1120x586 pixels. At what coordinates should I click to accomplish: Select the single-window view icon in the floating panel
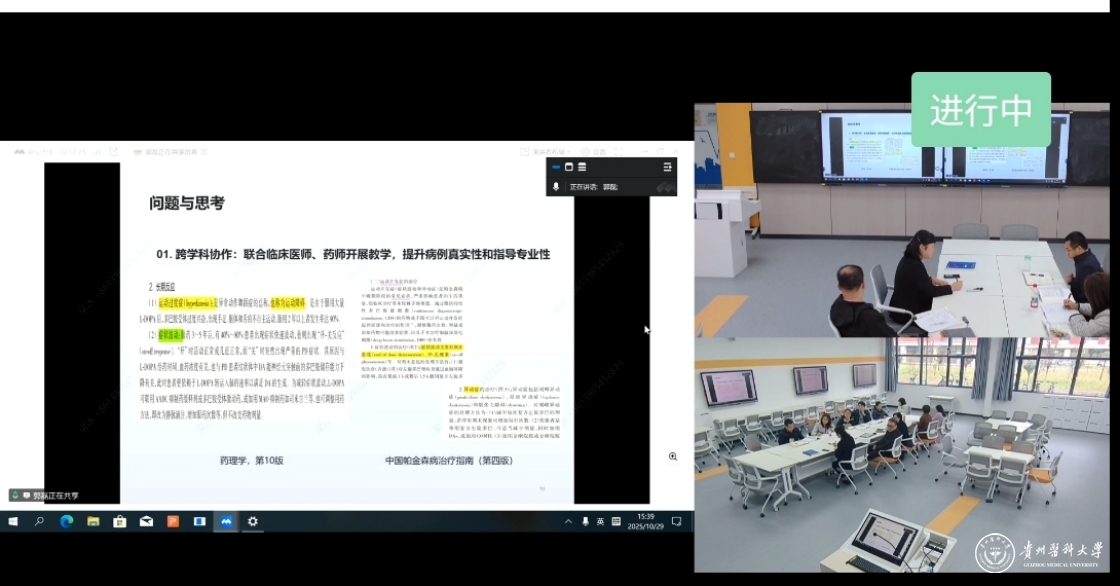tap(569, 167)
